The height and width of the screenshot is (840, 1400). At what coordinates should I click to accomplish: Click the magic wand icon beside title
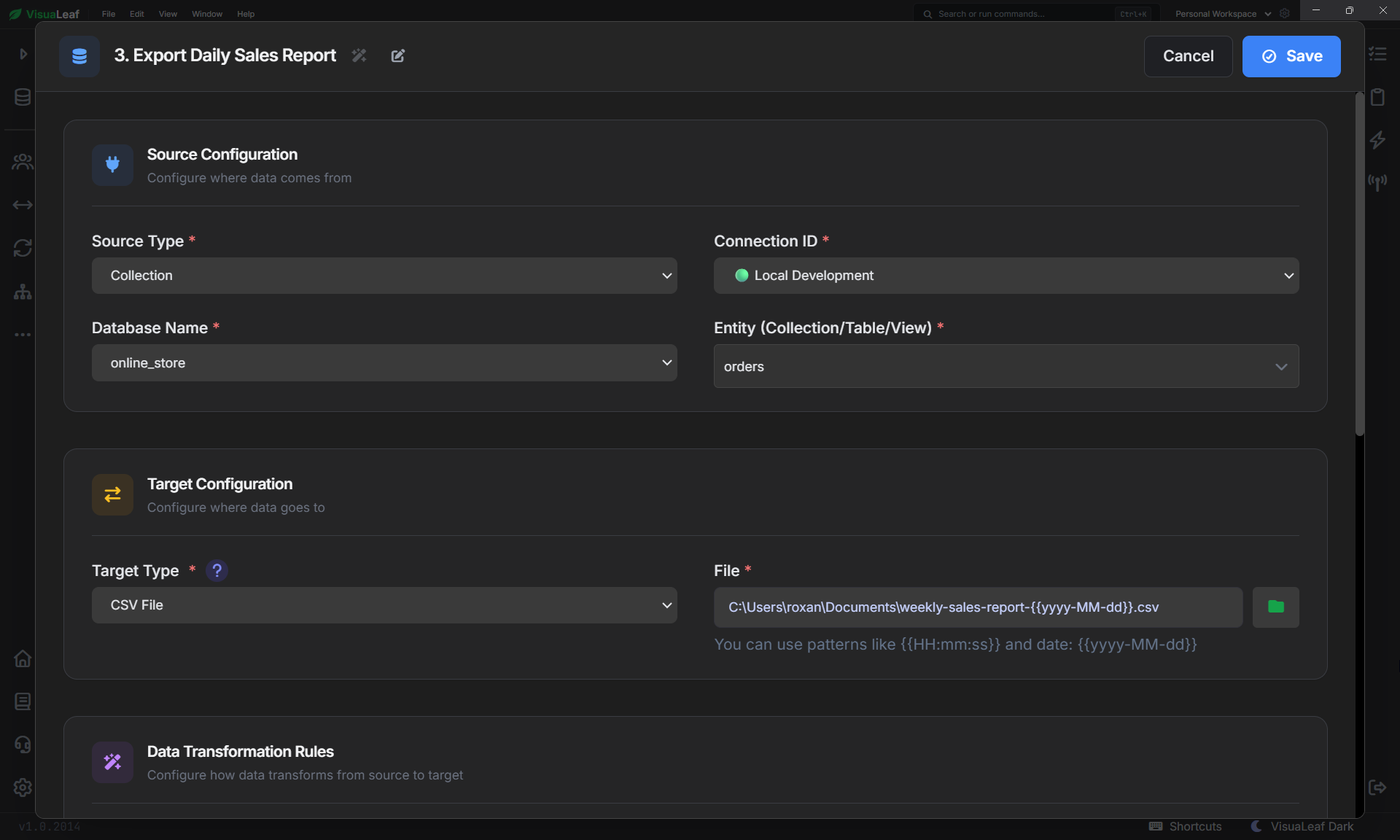click(x=359, y=55)
